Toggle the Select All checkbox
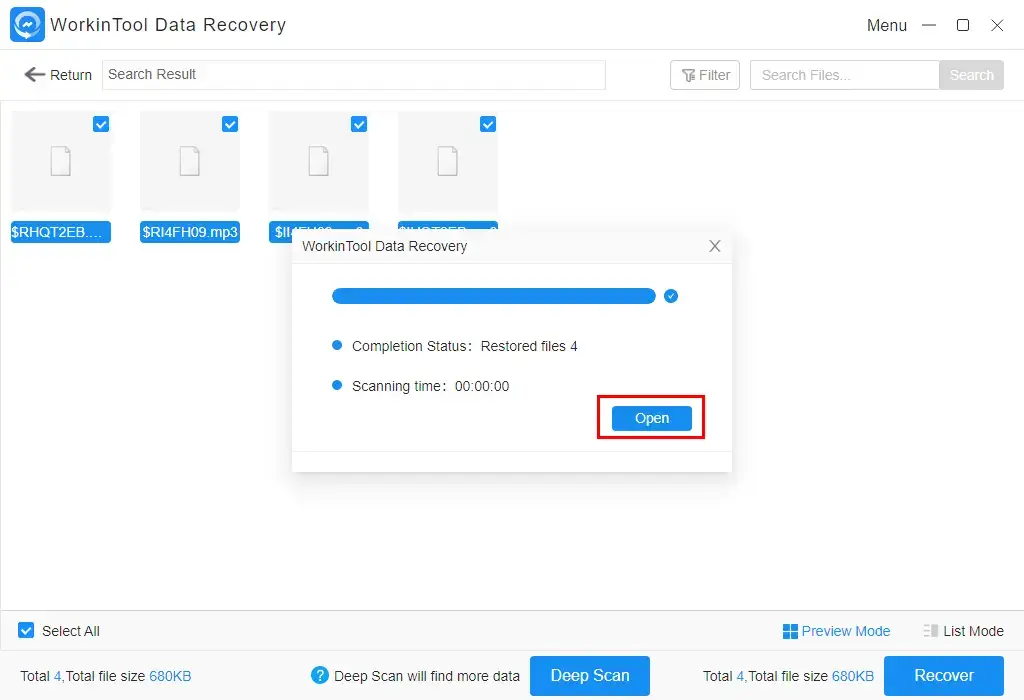Viewport: 1024px width, 700px height. [26, 631]
